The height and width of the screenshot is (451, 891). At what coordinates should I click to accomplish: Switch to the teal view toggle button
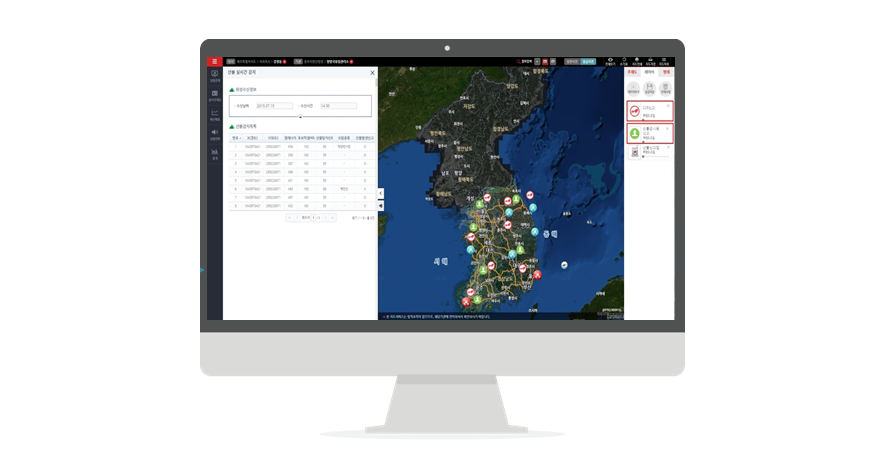[x=588, y=61]
